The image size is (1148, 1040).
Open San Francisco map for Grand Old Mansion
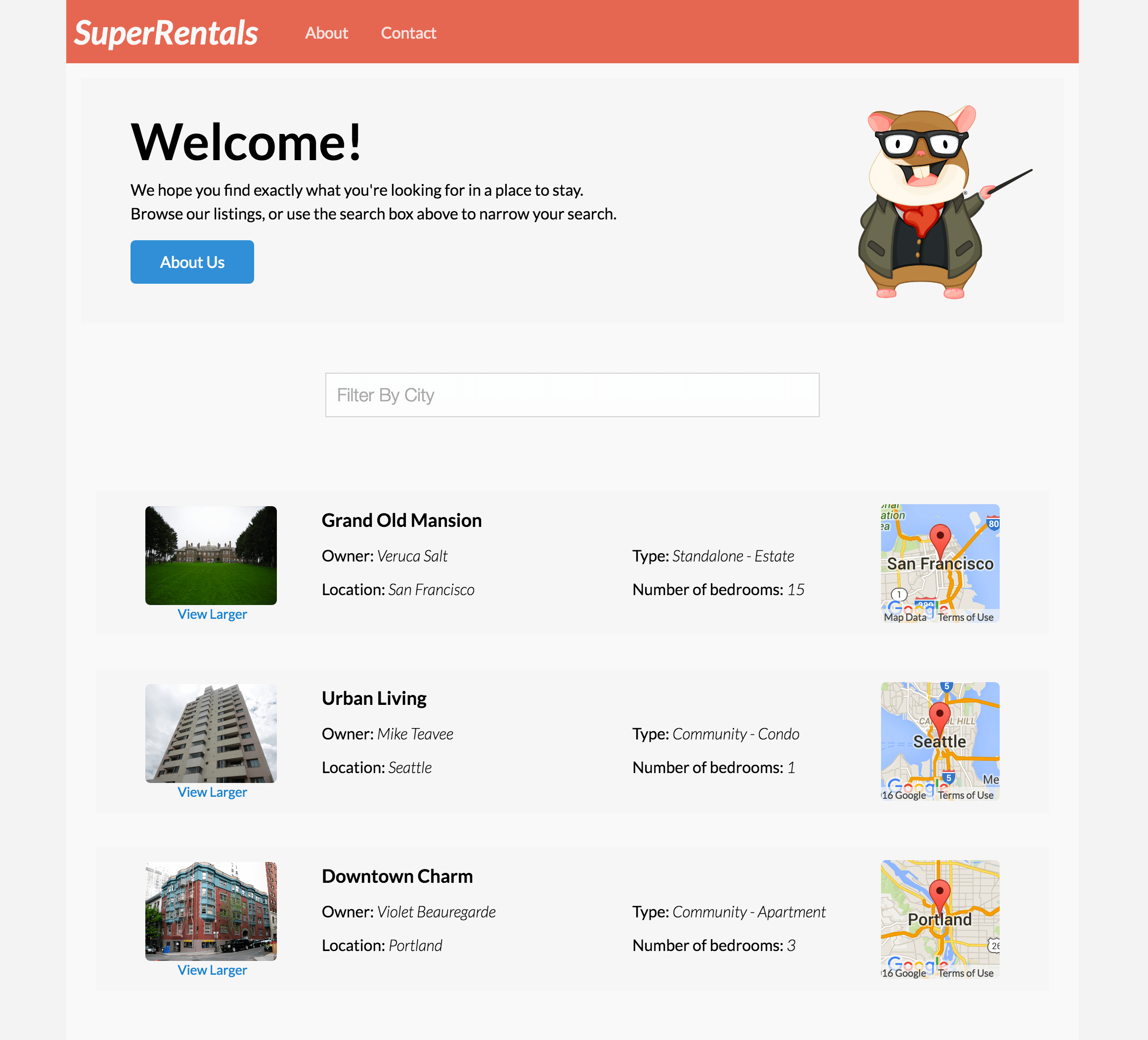tap(939, 562)
